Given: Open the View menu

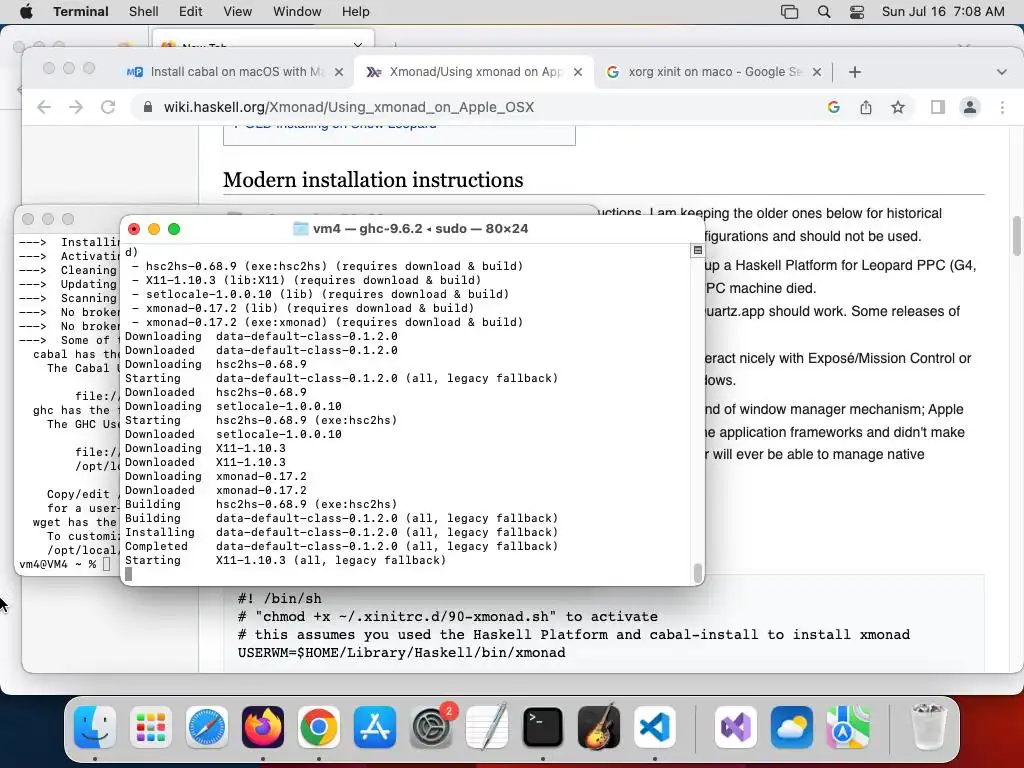Looking at the screenshot, I should [238, 12].
